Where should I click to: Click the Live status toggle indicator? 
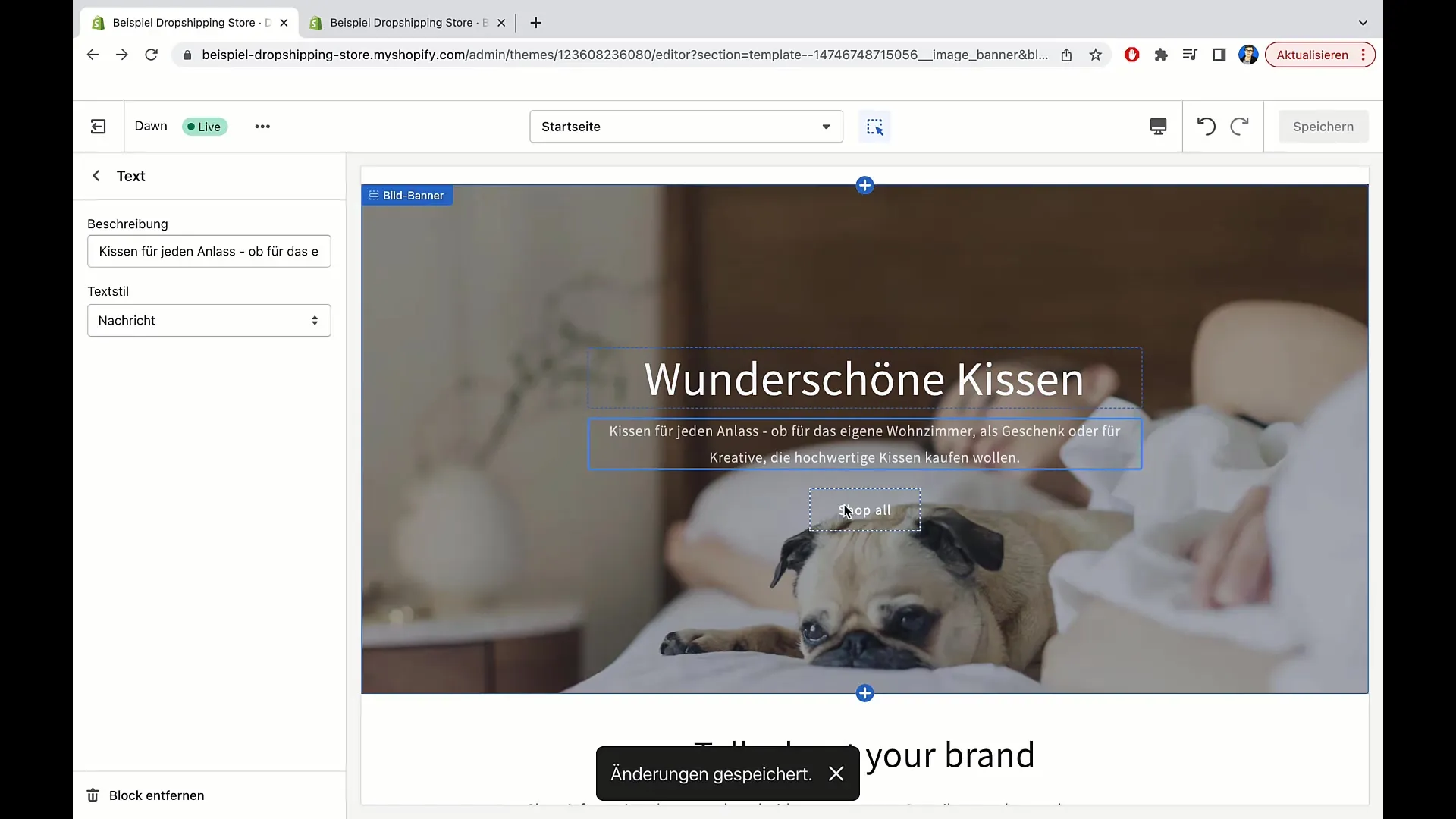click(x=204, y=126)
